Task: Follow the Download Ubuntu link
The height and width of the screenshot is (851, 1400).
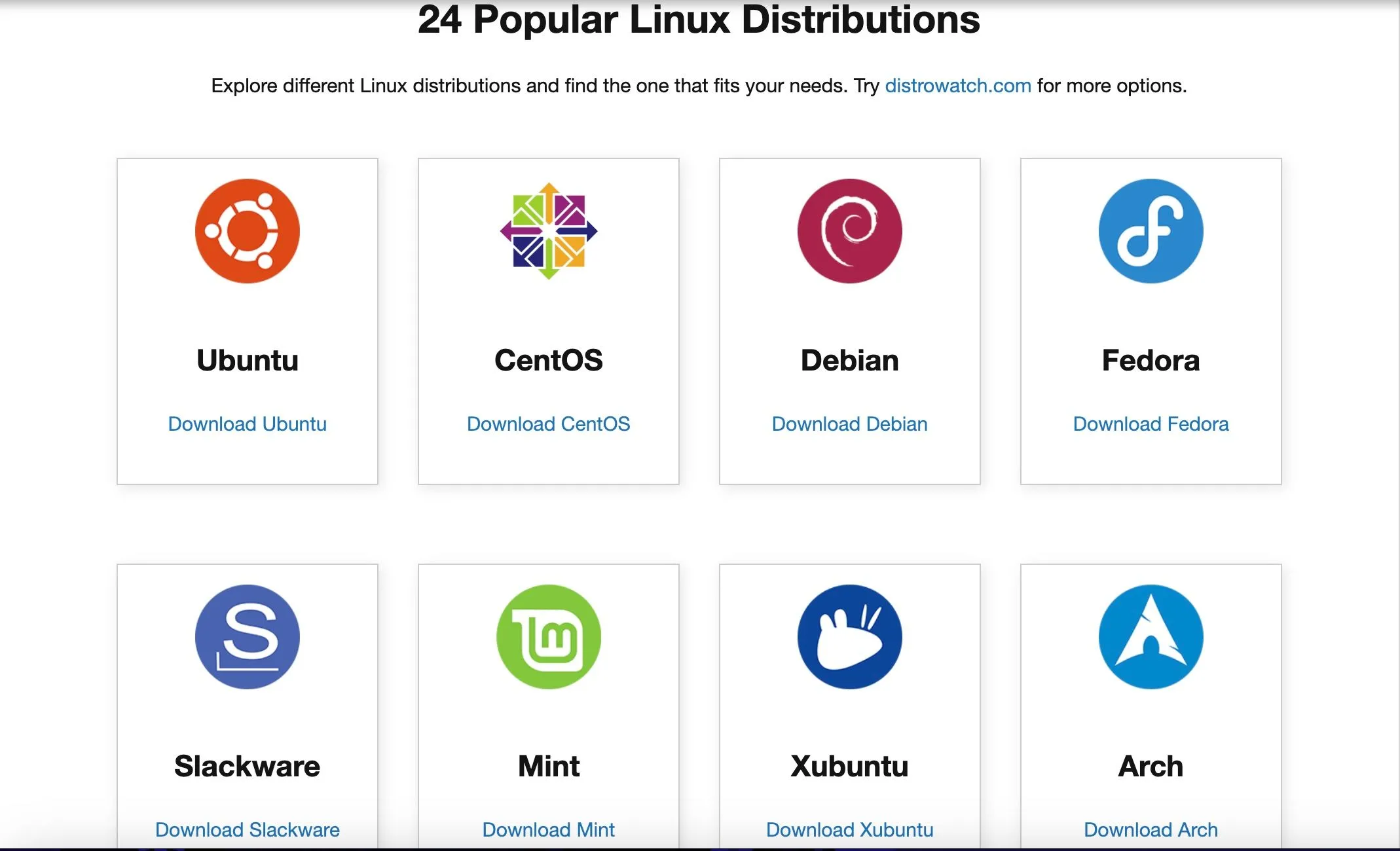Action: [247, 424]
